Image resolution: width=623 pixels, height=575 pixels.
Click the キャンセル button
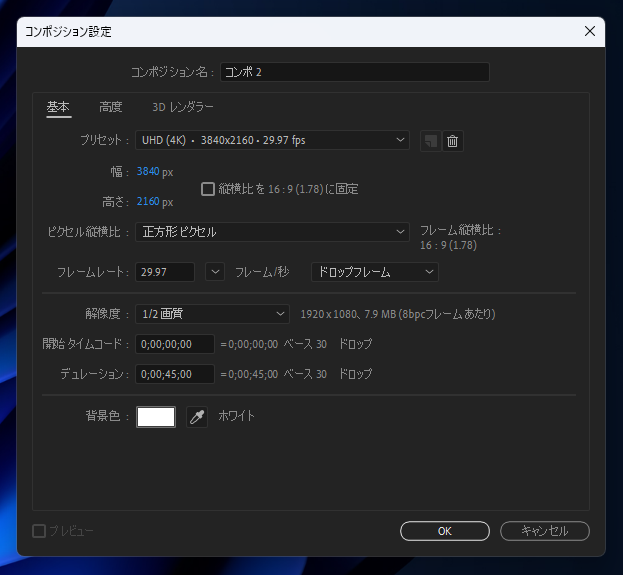(545, 531)
